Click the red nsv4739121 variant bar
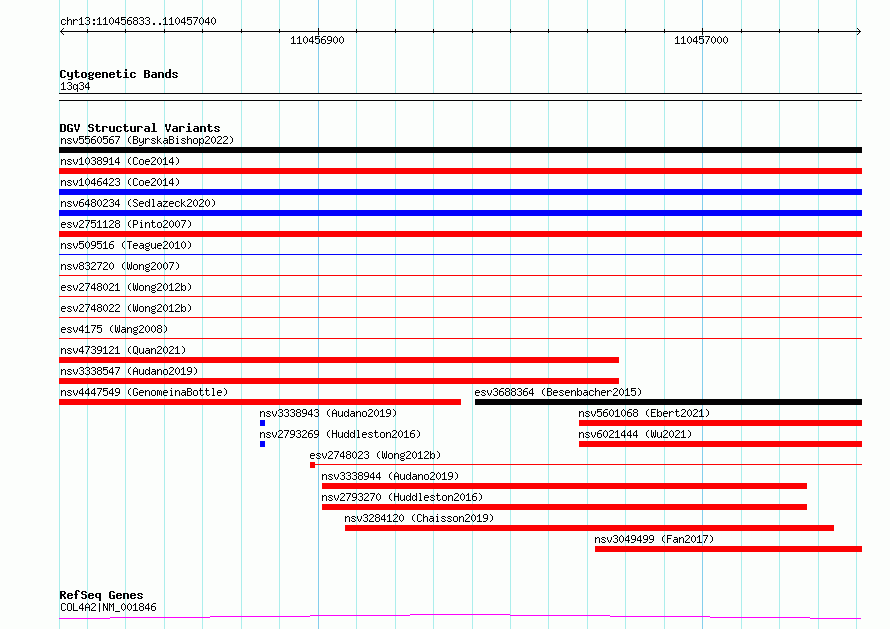This screenshot has width=890, height=629. [339, 360]
